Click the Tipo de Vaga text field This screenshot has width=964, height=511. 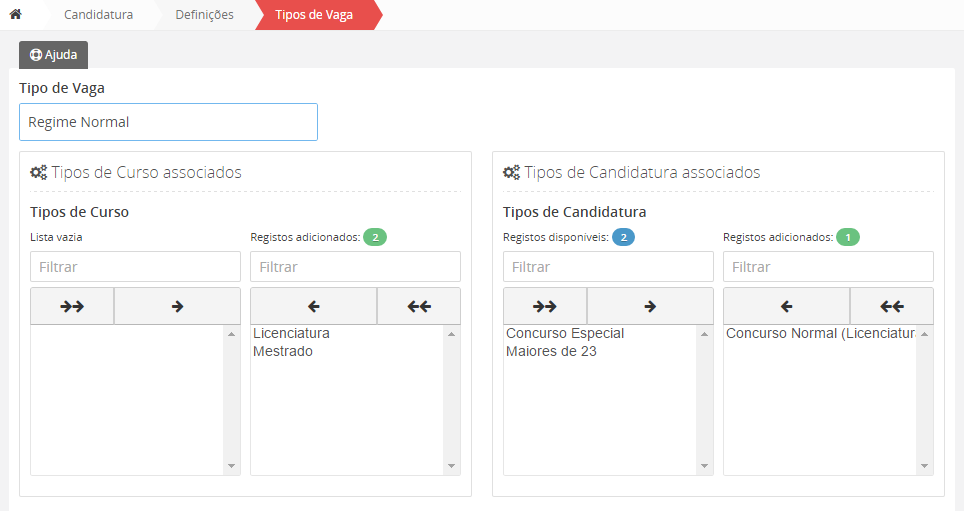[x=168, y=122]
